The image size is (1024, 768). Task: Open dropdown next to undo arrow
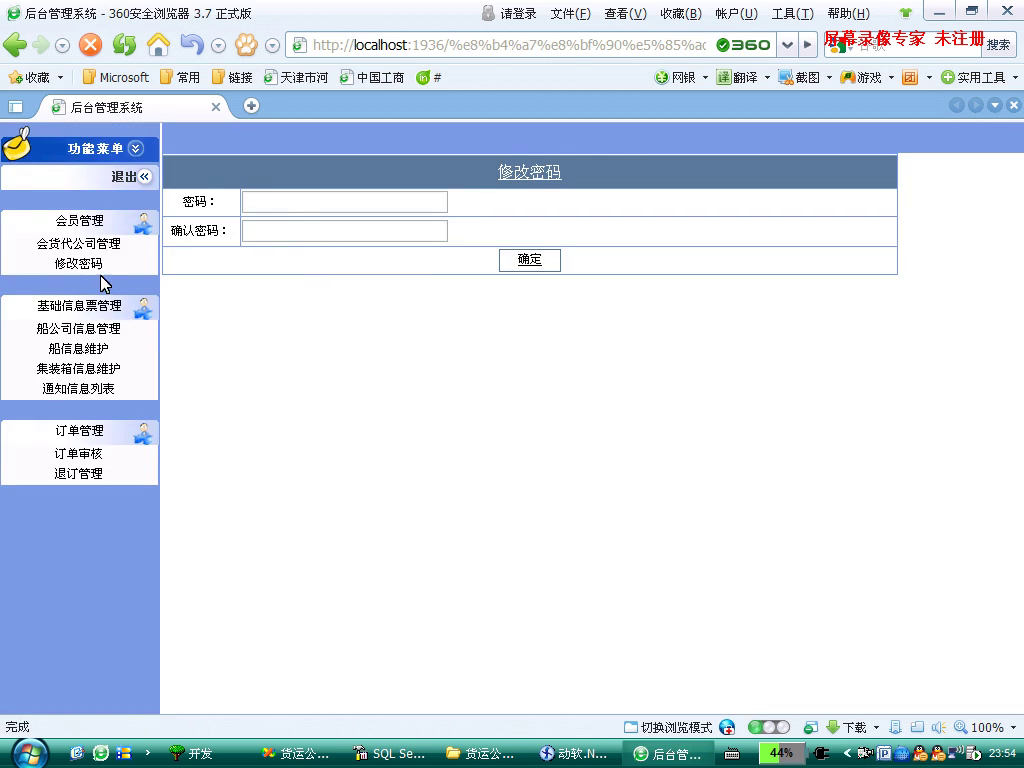coord(219,45)
